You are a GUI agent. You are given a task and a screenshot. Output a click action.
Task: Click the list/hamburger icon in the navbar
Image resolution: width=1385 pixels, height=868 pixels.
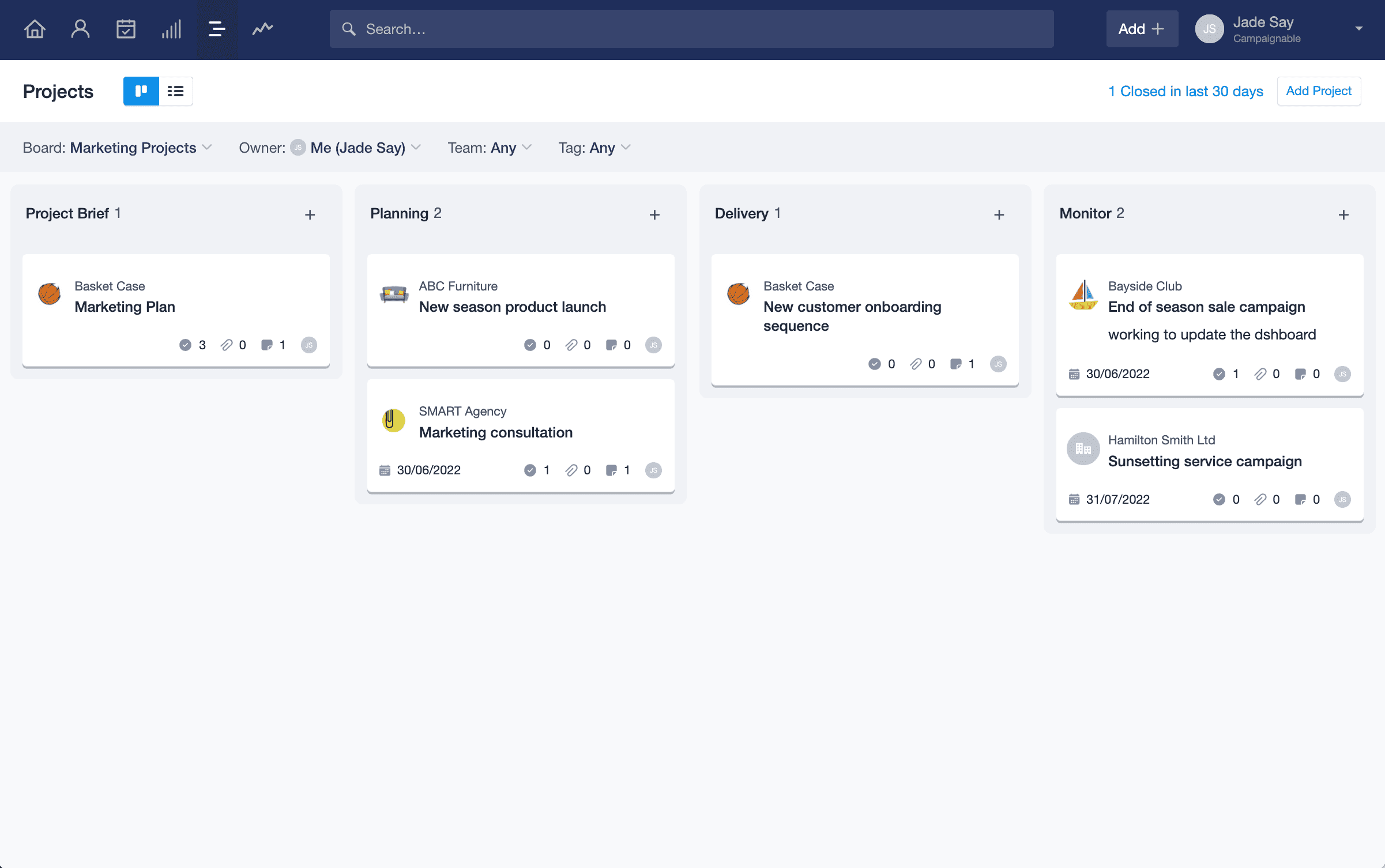click(217, 29)
